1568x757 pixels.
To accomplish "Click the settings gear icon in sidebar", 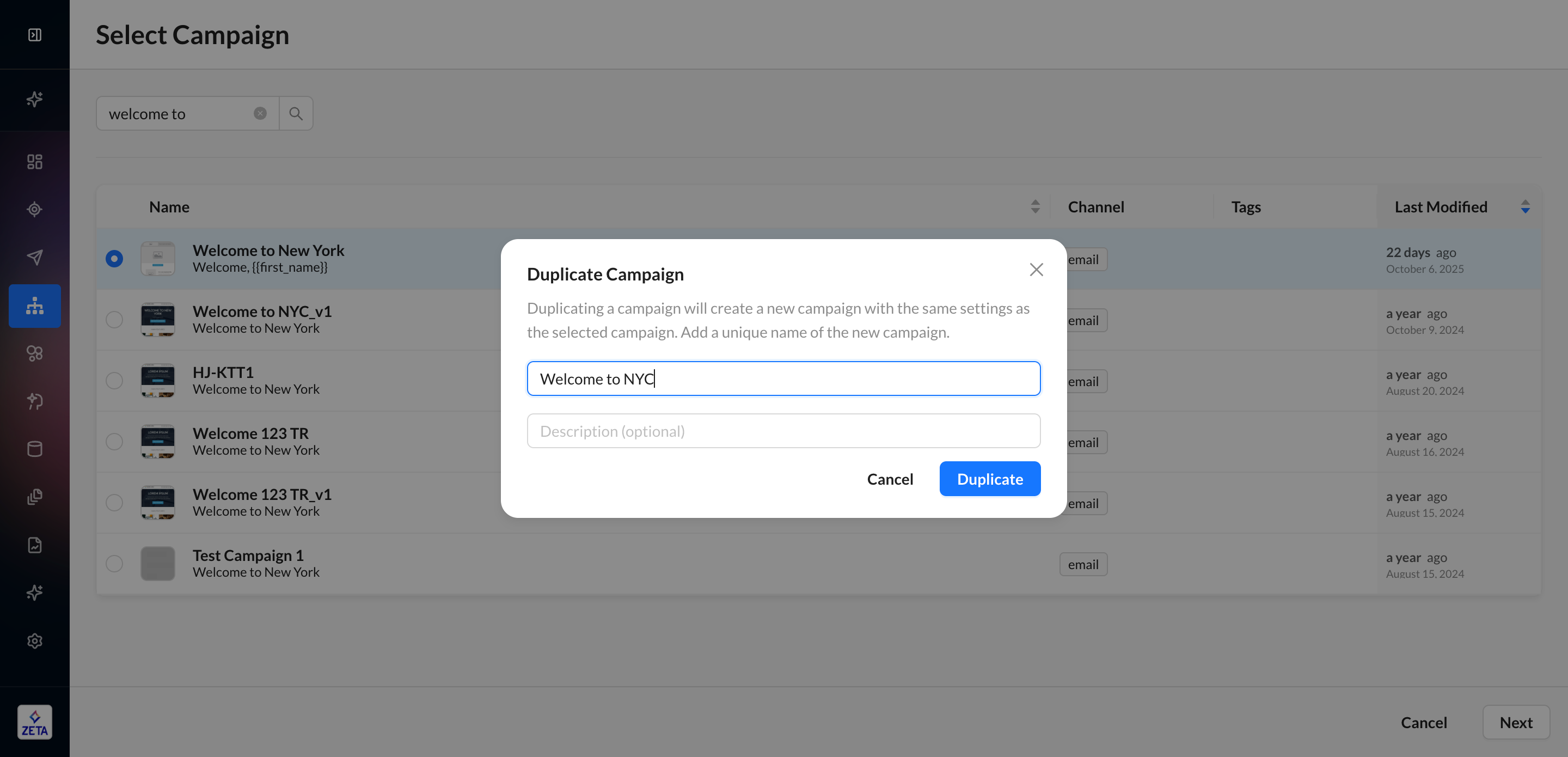I will pyautogui.click(x=35, y=640).
